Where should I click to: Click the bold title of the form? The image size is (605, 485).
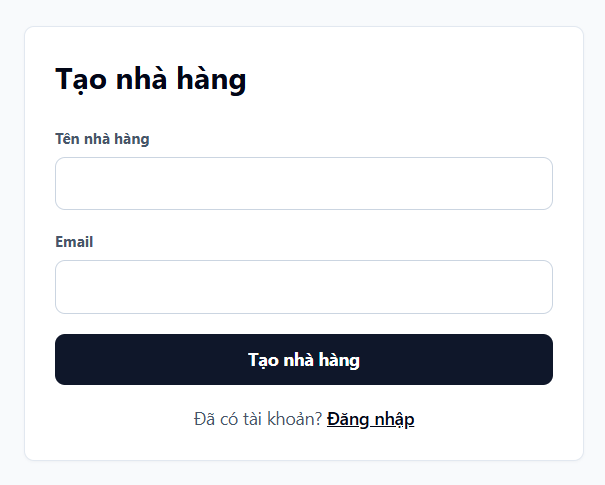150,79
